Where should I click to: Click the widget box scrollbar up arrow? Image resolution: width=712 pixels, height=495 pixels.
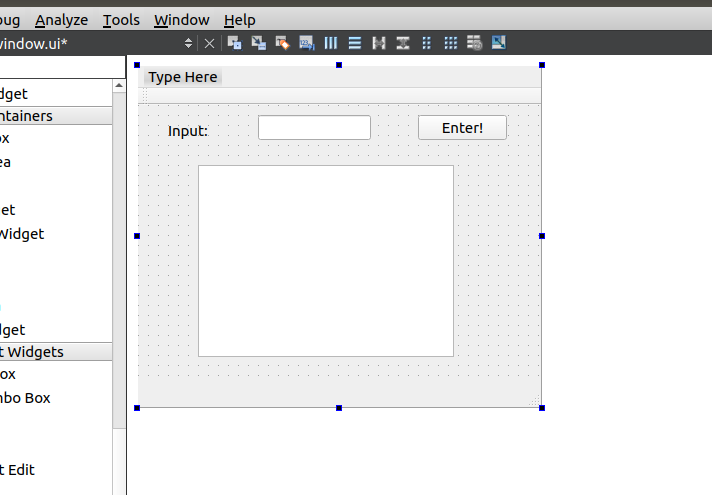click(119, 86)
